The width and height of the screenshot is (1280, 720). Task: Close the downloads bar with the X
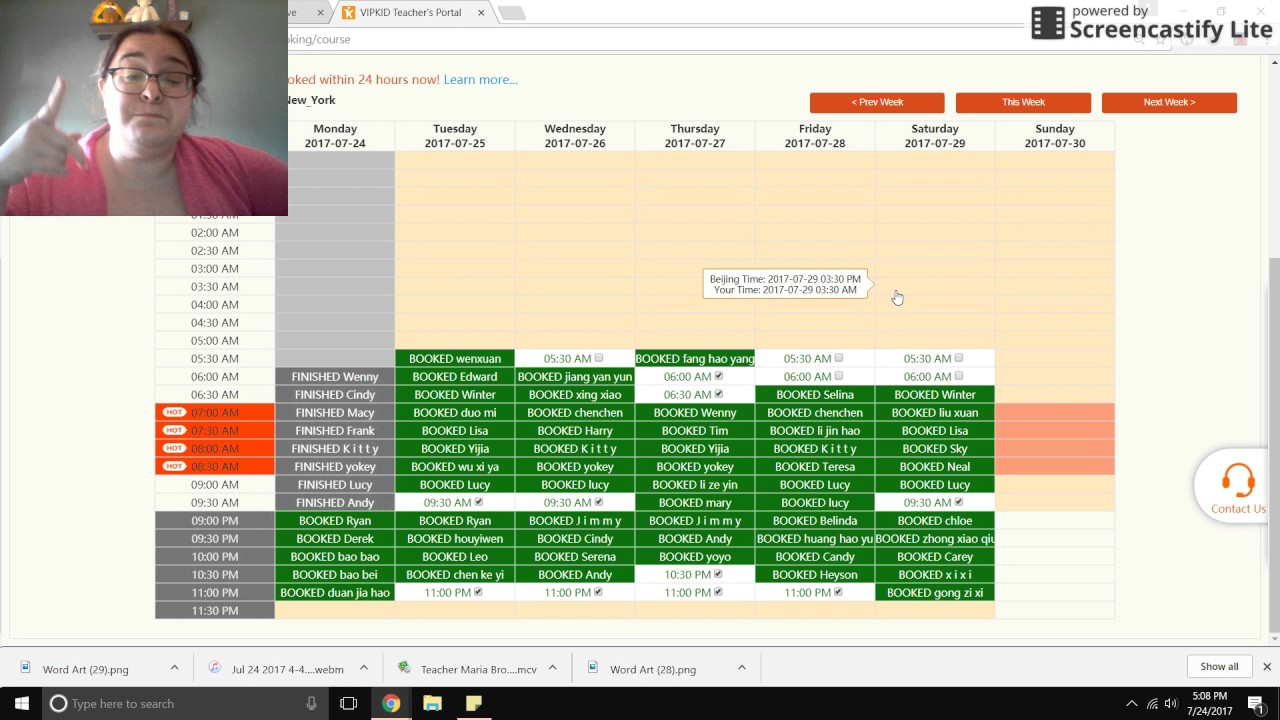click(x=1266, y=667)
